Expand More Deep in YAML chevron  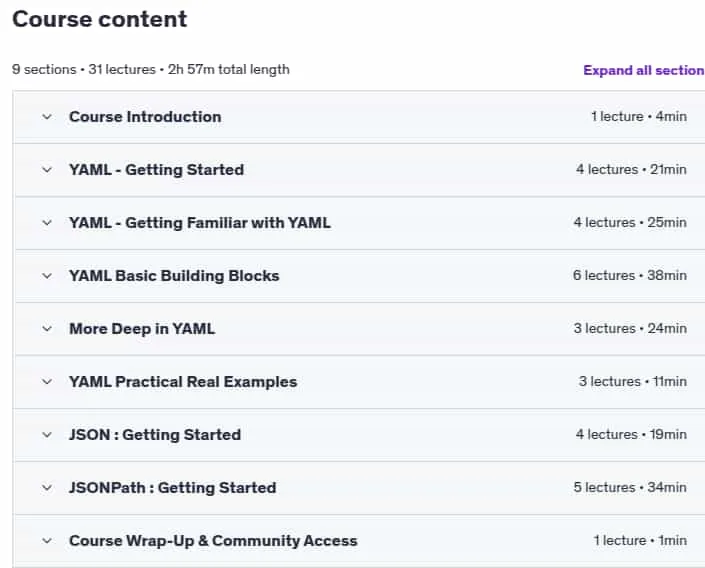click(47, 329)
